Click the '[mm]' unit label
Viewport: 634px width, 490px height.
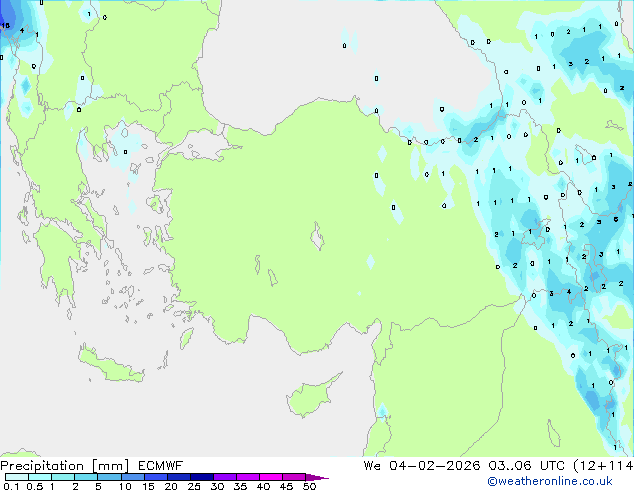(110, 466)
